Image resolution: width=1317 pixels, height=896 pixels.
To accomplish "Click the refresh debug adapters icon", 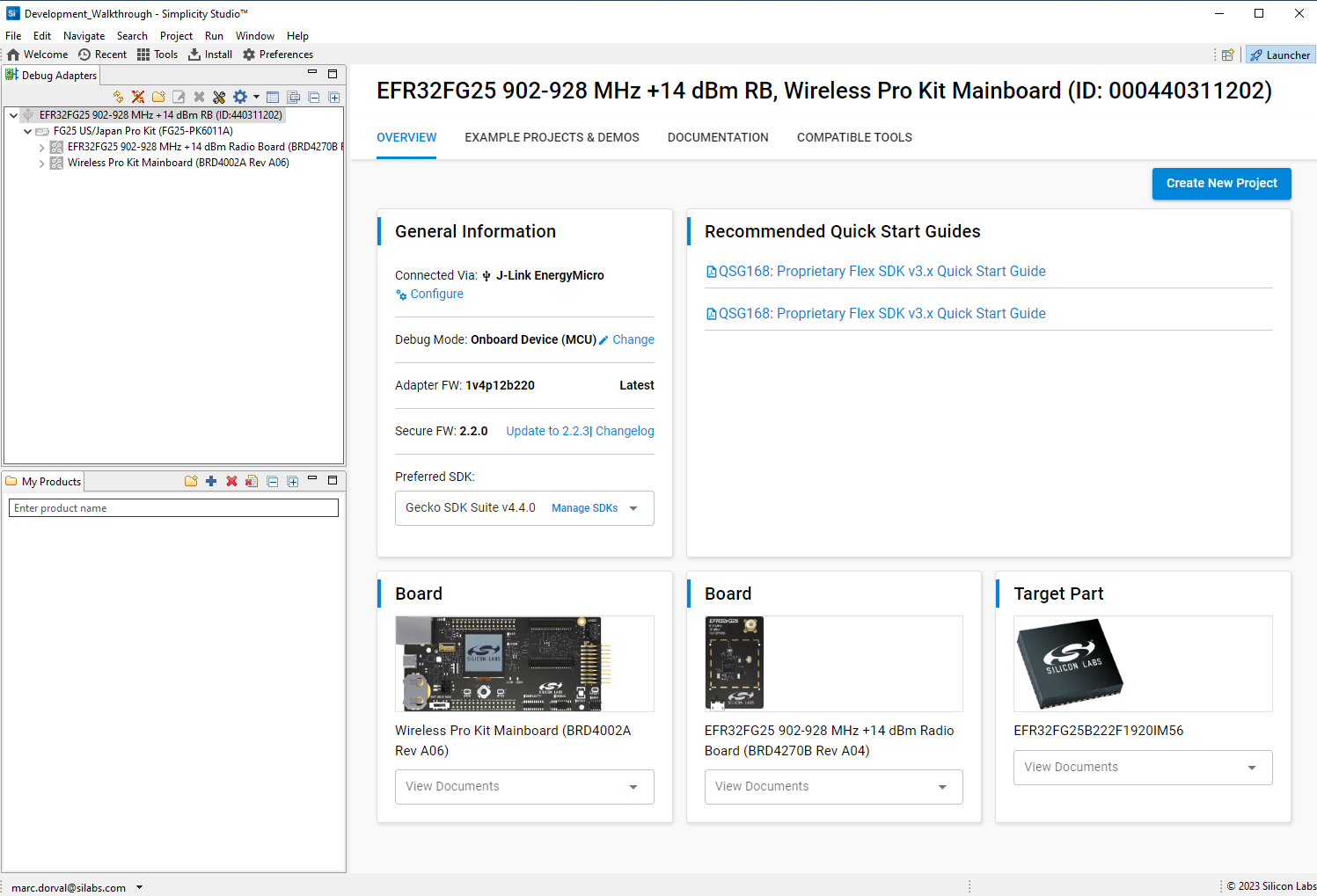I will (118, 97).
